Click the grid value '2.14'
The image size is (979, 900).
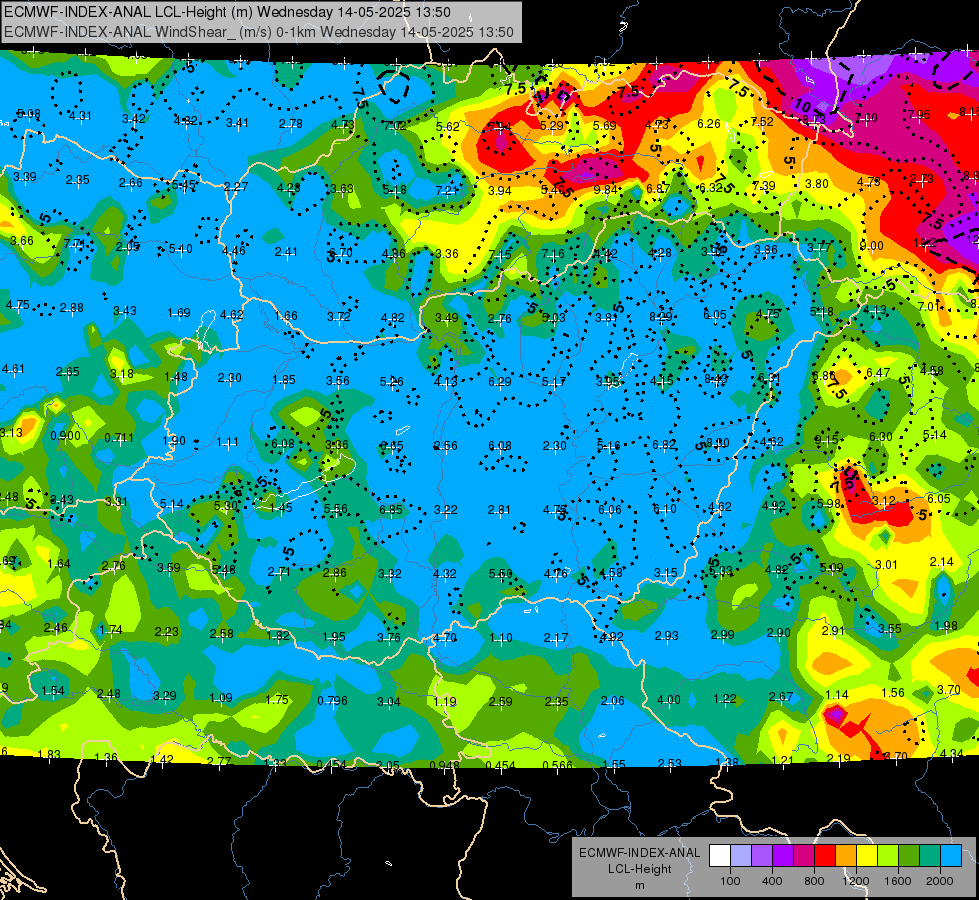(942, 561)
